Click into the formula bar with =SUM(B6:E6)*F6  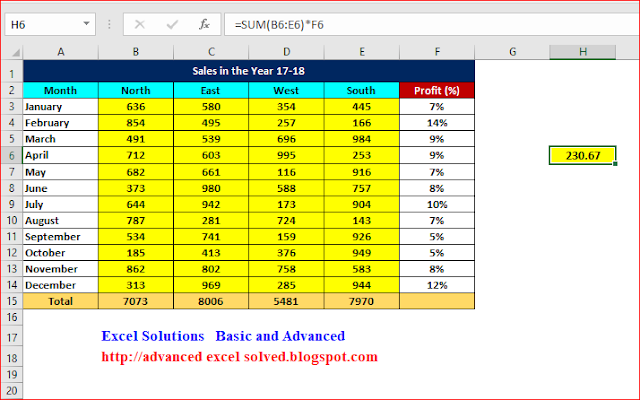tap(431, 24)
